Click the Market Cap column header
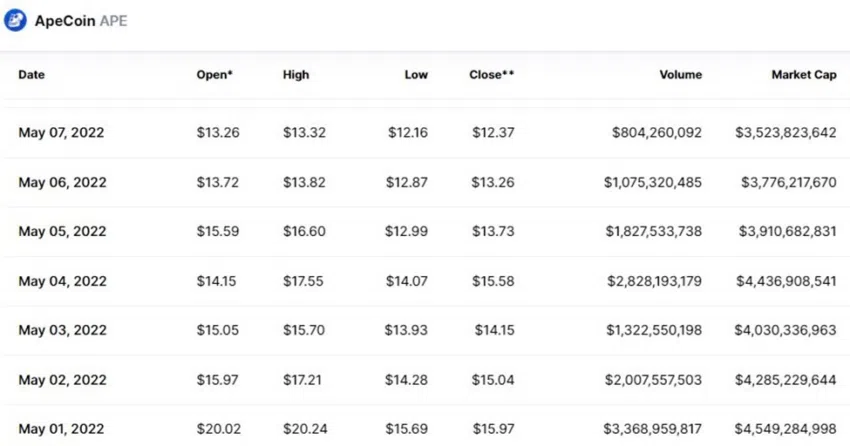This screenshot has width=850, height=446. [804, 75]
